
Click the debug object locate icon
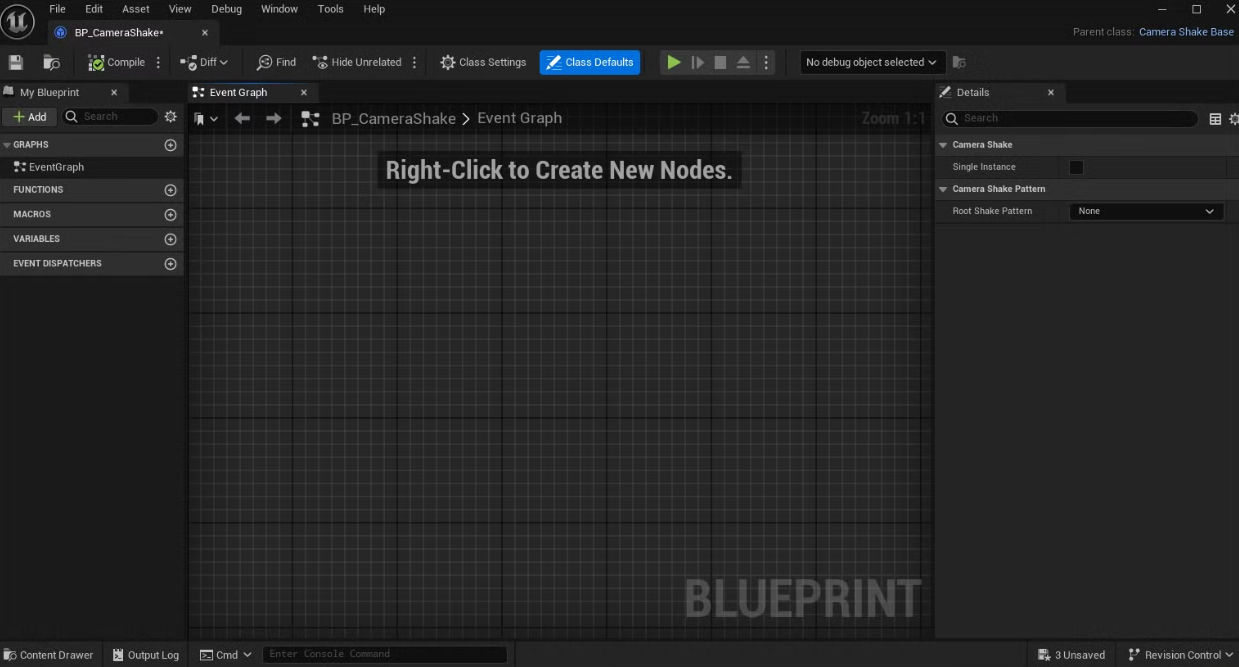click(959, 62)
